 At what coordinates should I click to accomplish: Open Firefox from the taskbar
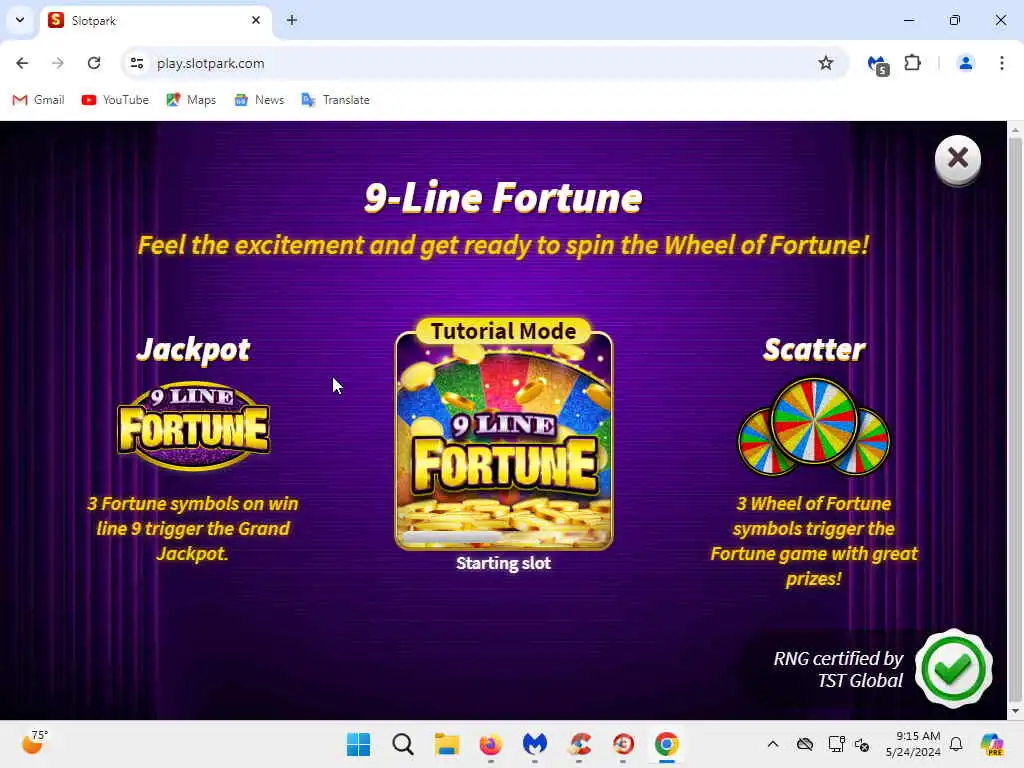tap(490, 744)
